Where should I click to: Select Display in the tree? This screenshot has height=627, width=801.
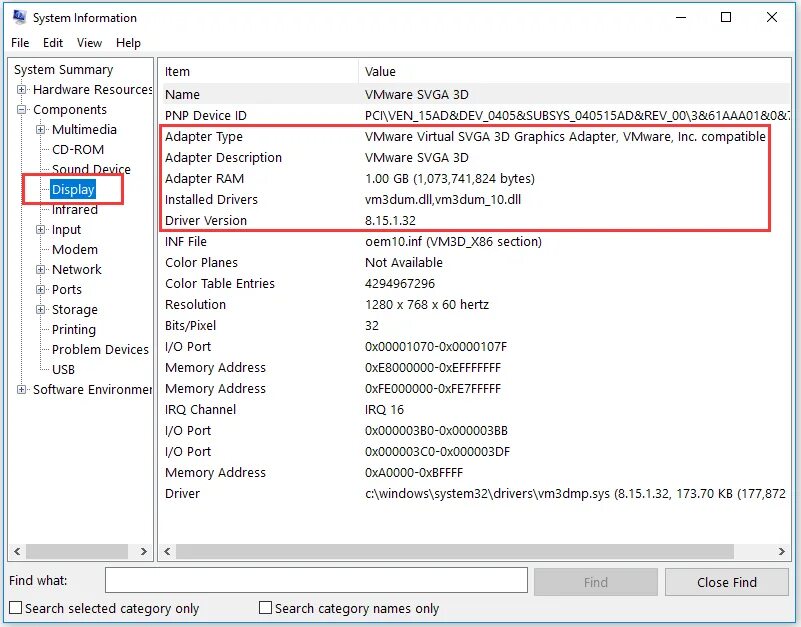(x=73, y=189)
